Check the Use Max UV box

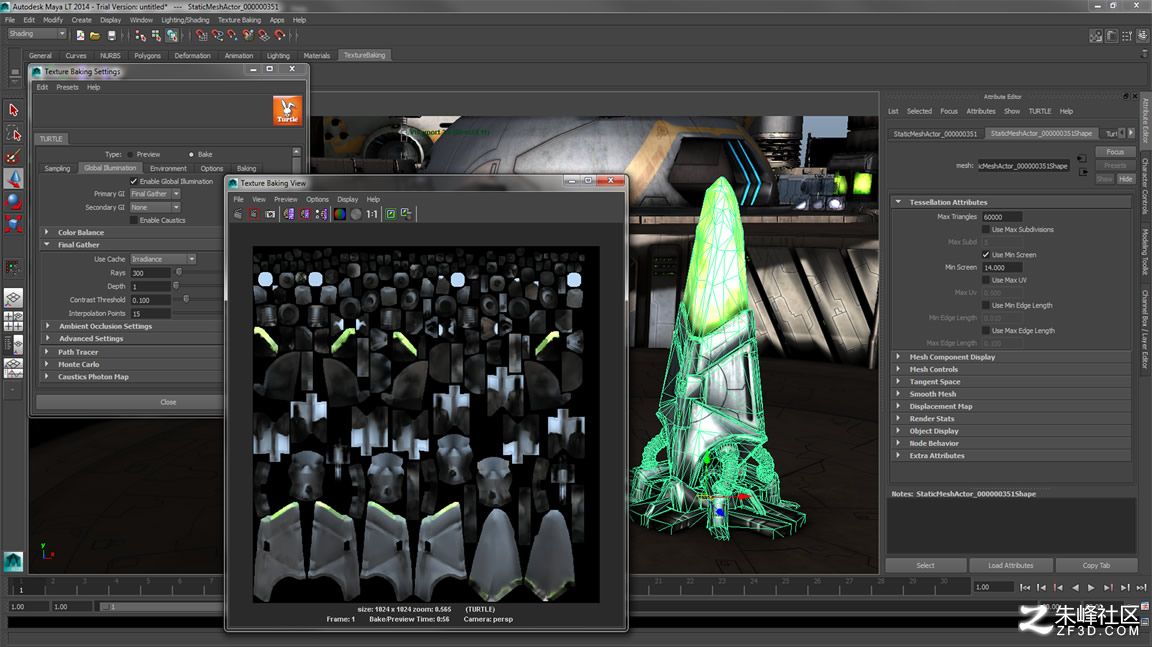tap(986, 281)
